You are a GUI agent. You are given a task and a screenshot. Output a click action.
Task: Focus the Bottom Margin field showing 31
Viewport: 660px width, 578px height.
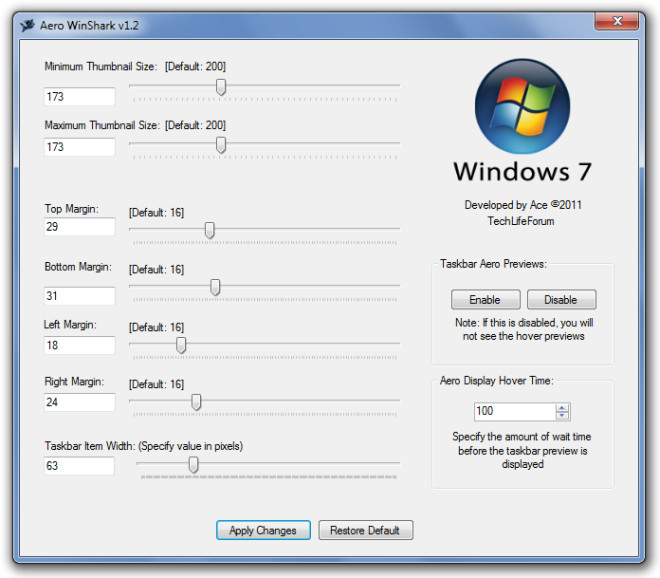pyautogui.click(x=80, y=296)
